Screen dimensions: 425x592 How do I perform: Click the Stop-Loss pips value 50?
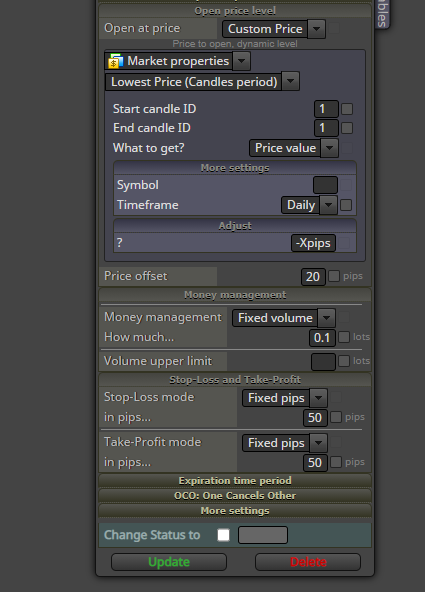(315, 418)
